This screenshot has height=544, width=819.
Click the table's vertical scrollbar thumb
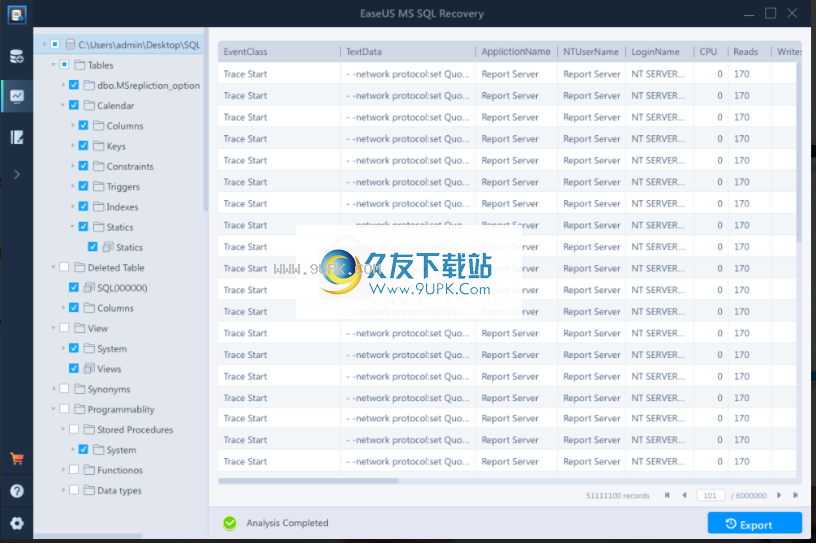[x=799, y=151]
